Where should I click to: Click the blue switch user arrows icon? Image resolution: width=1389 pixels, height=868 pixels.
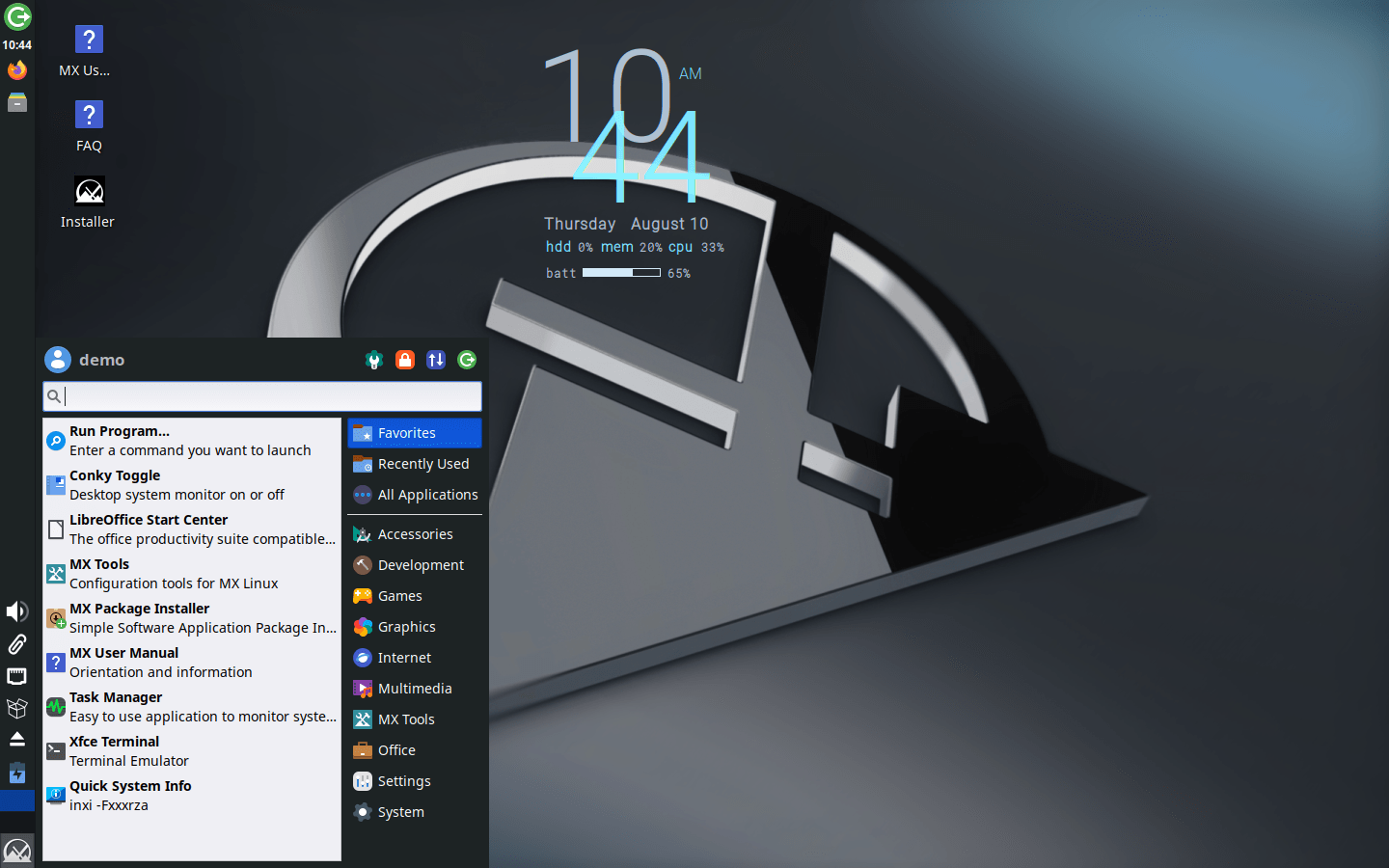coord(436,360)
